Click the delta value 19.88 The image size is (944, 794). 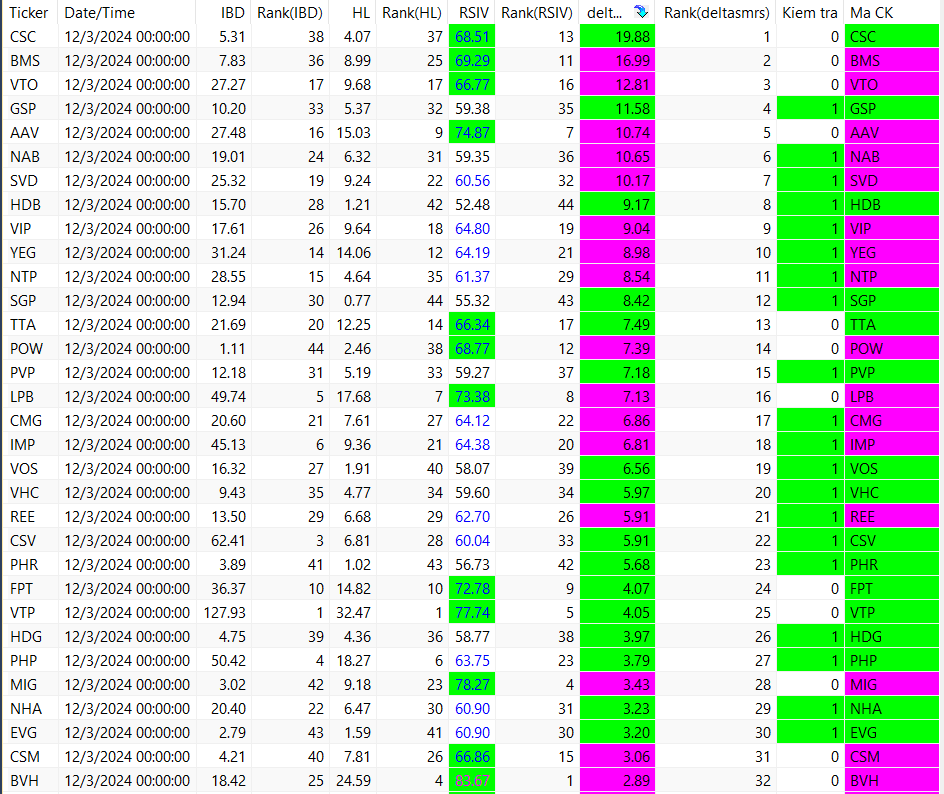coord(617,37)
